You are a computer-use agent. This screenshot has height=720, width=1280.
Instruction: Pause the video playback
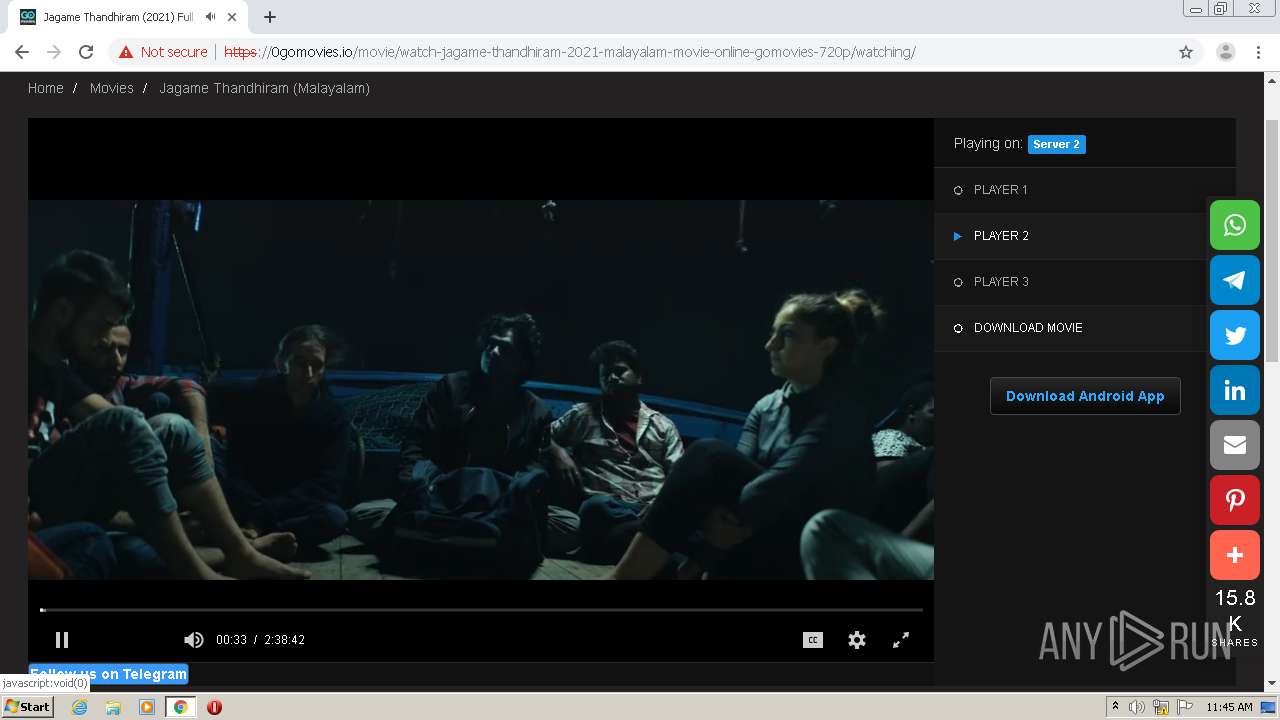point(62,640)
